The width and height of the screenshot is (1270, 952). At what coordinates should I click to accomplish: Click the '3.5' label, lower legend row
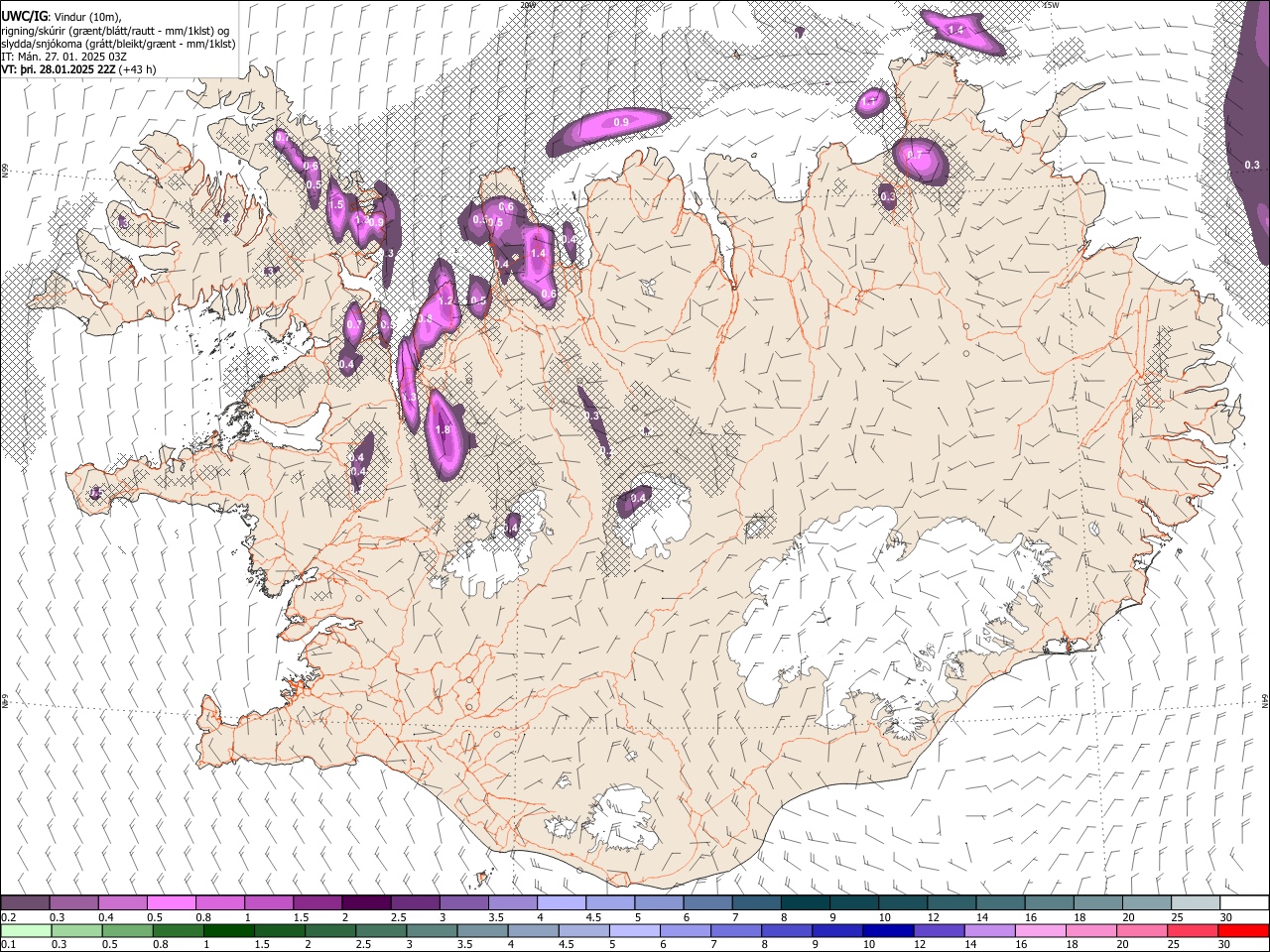[463, 945]
